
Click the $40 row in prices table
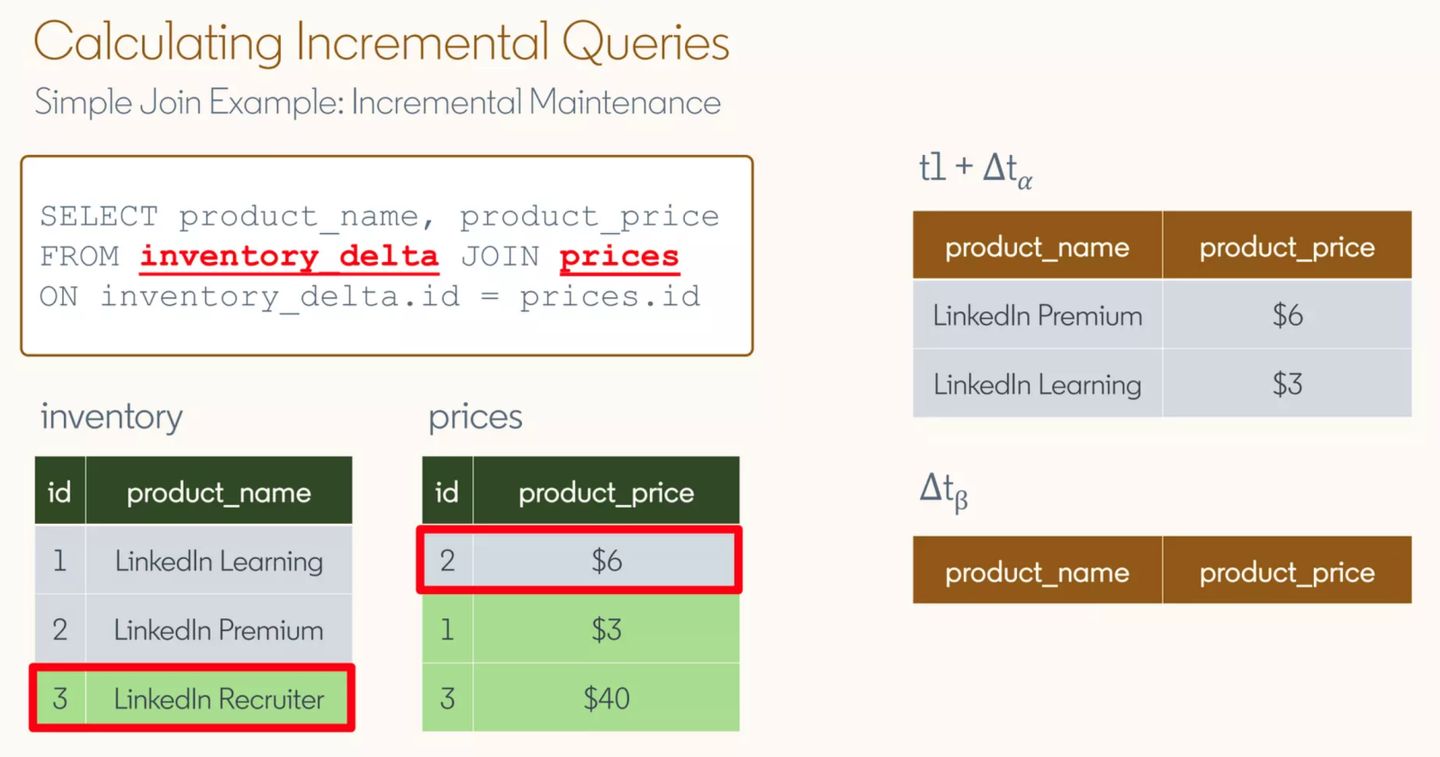[x=580, y=698]
